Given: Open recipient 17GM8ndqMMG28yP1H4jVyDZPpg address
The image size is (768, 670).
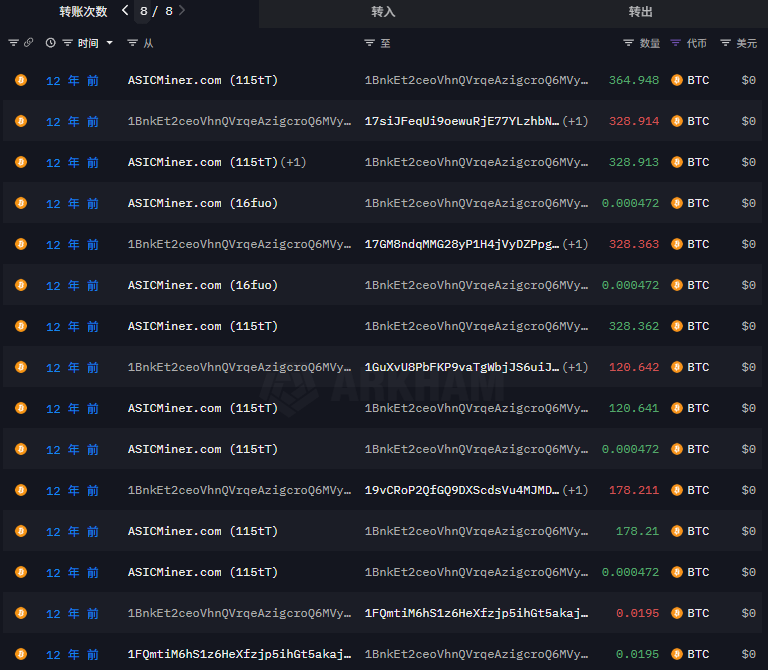Looking at the screenshot, I should [x=462, y=244].
